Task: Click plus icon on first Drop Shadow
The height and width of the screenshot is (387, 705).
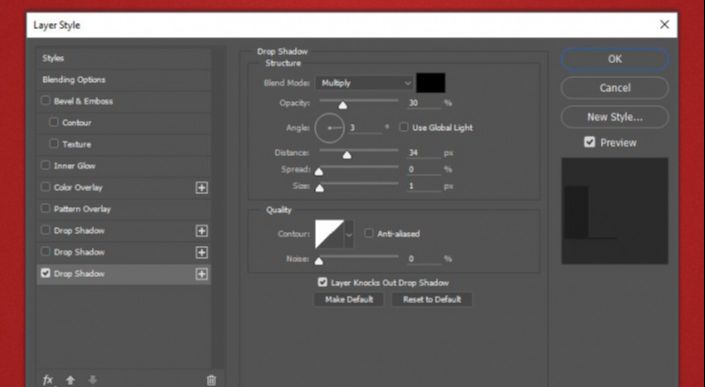Action: pyautogui.click(x=201, y=231)
